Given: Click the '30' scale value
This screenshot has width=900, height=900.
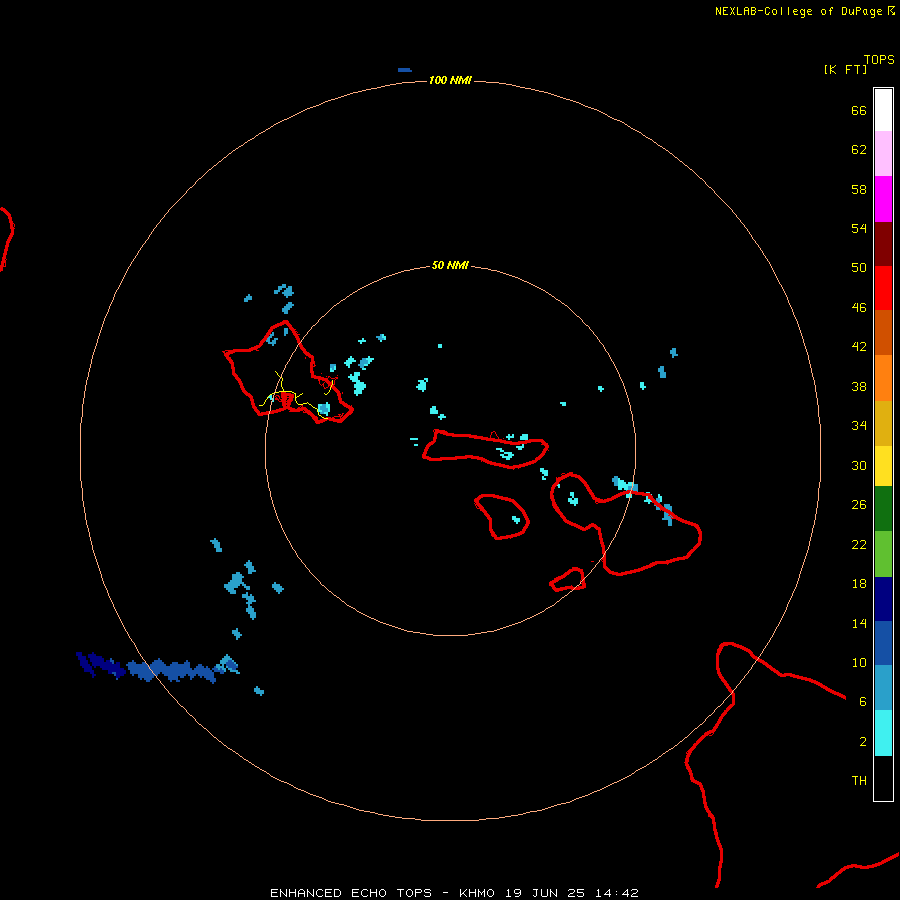Looking at the screenshot, I should [859, 465].
